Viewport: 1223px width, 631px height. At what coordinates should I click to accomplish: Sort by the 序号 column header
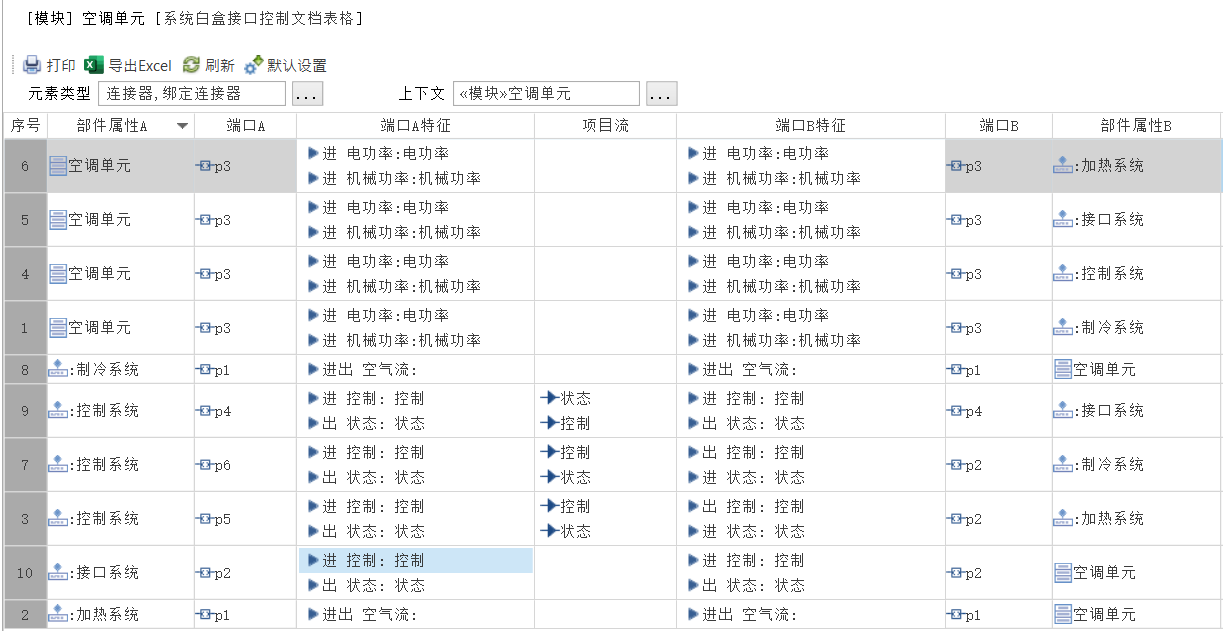click(x=25, y=126)
